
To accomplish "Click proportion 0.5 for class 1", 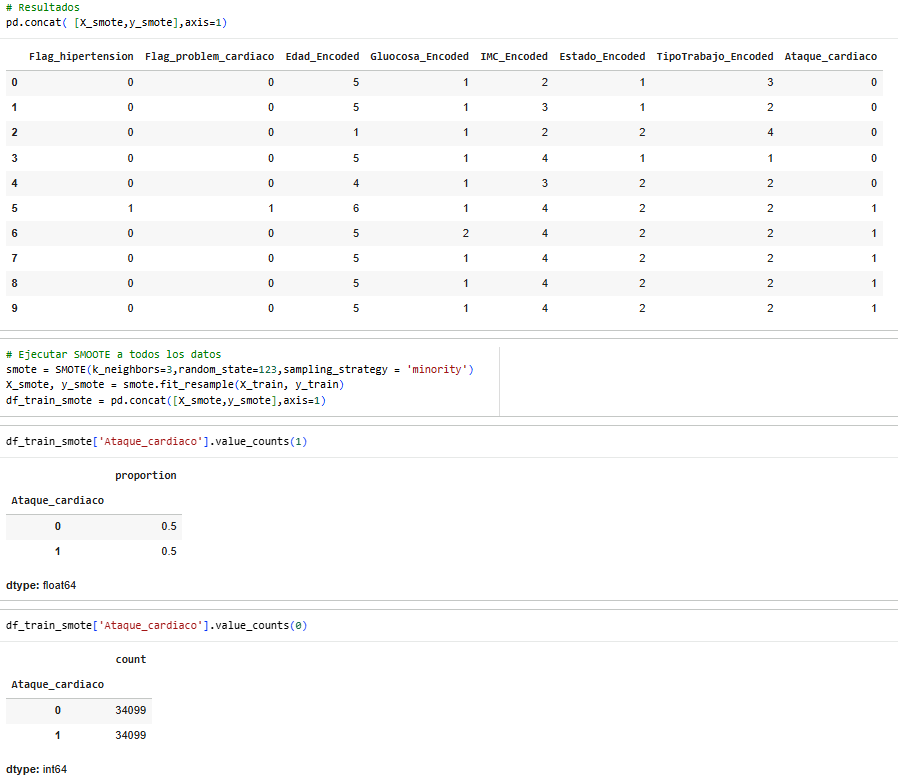I will (168, 551).
